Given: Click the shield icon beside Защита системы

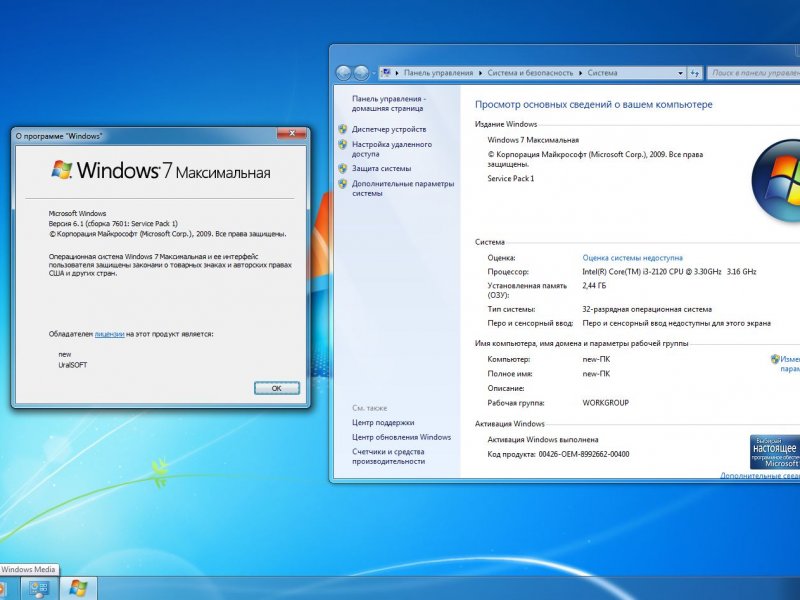Looking at the screenshot, I should pyautogui.click(x=343, y=168).
